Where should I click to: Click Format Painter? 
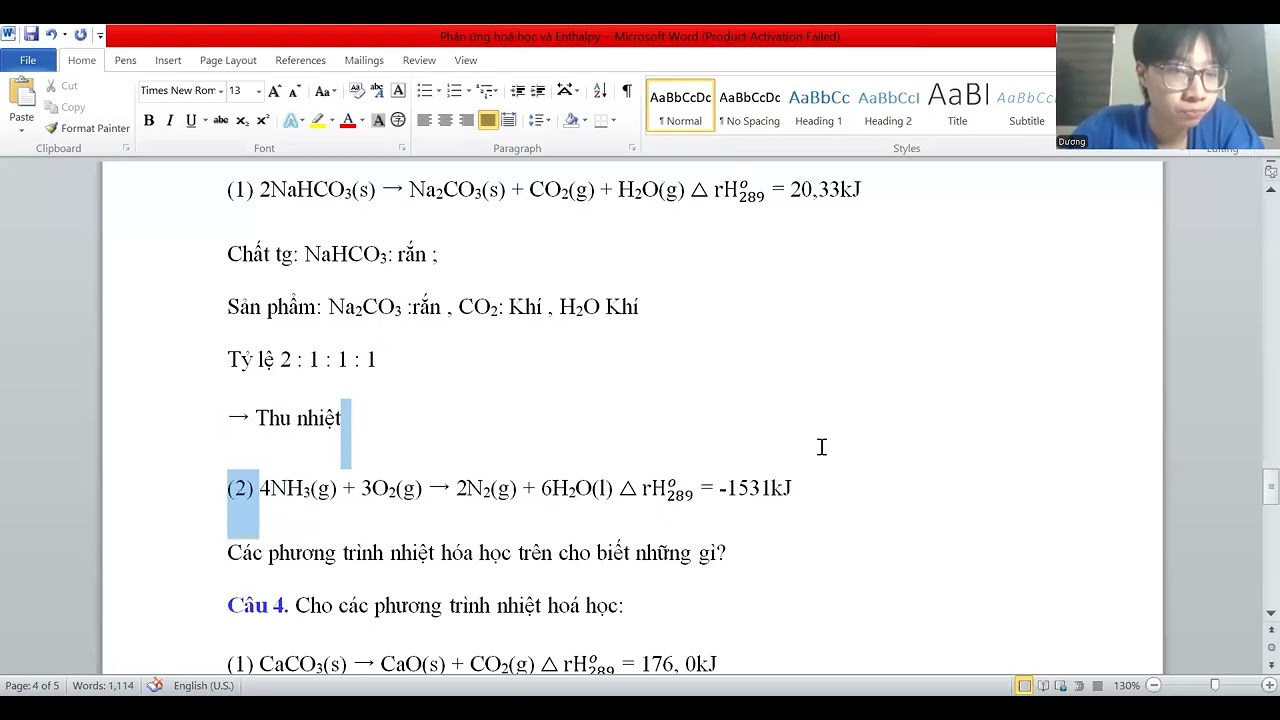[x=87, y=128]
